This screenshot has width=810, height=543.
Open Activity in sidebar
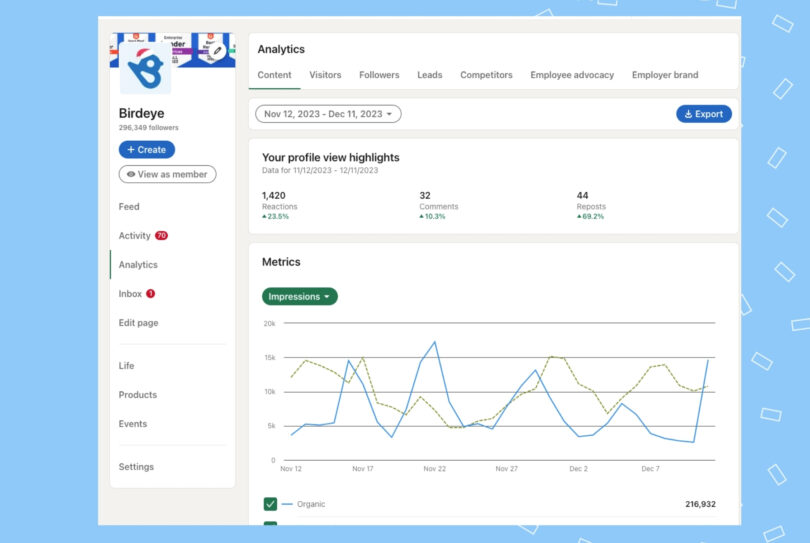(x=134, y=236)
